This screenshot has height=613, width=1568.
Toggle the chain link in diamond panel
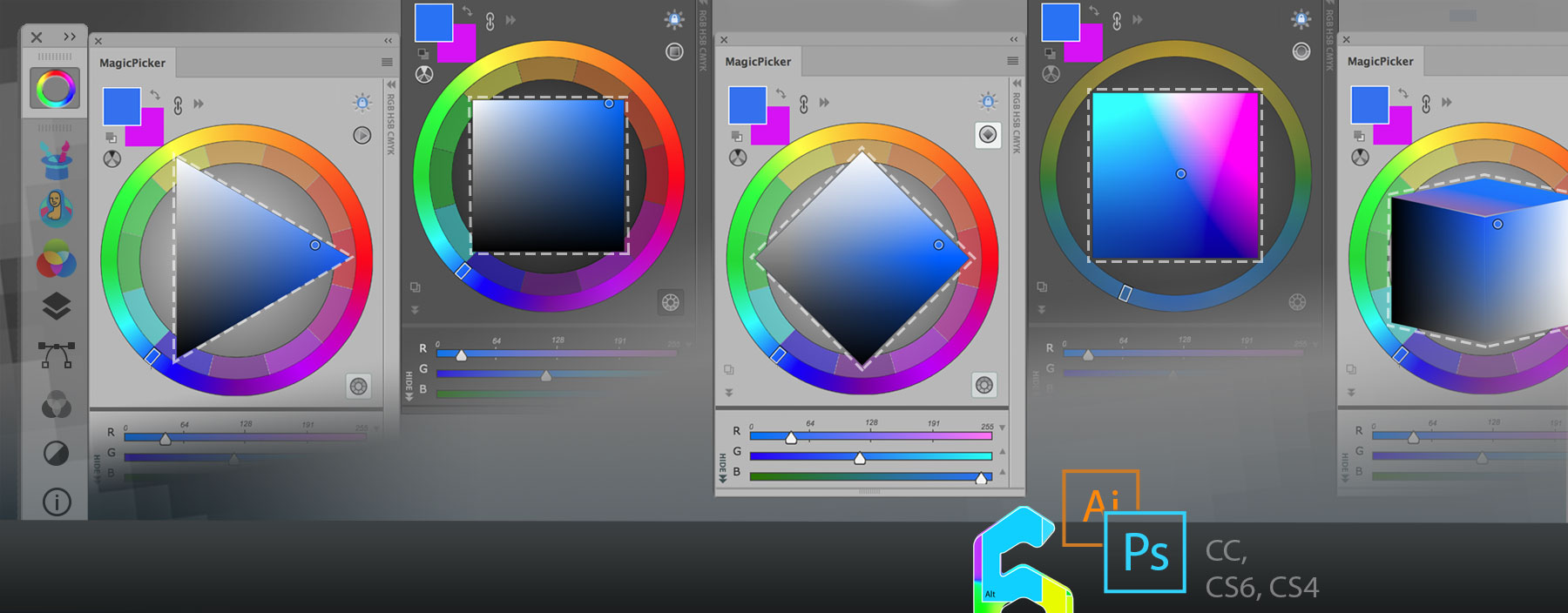tap(803, 104)
